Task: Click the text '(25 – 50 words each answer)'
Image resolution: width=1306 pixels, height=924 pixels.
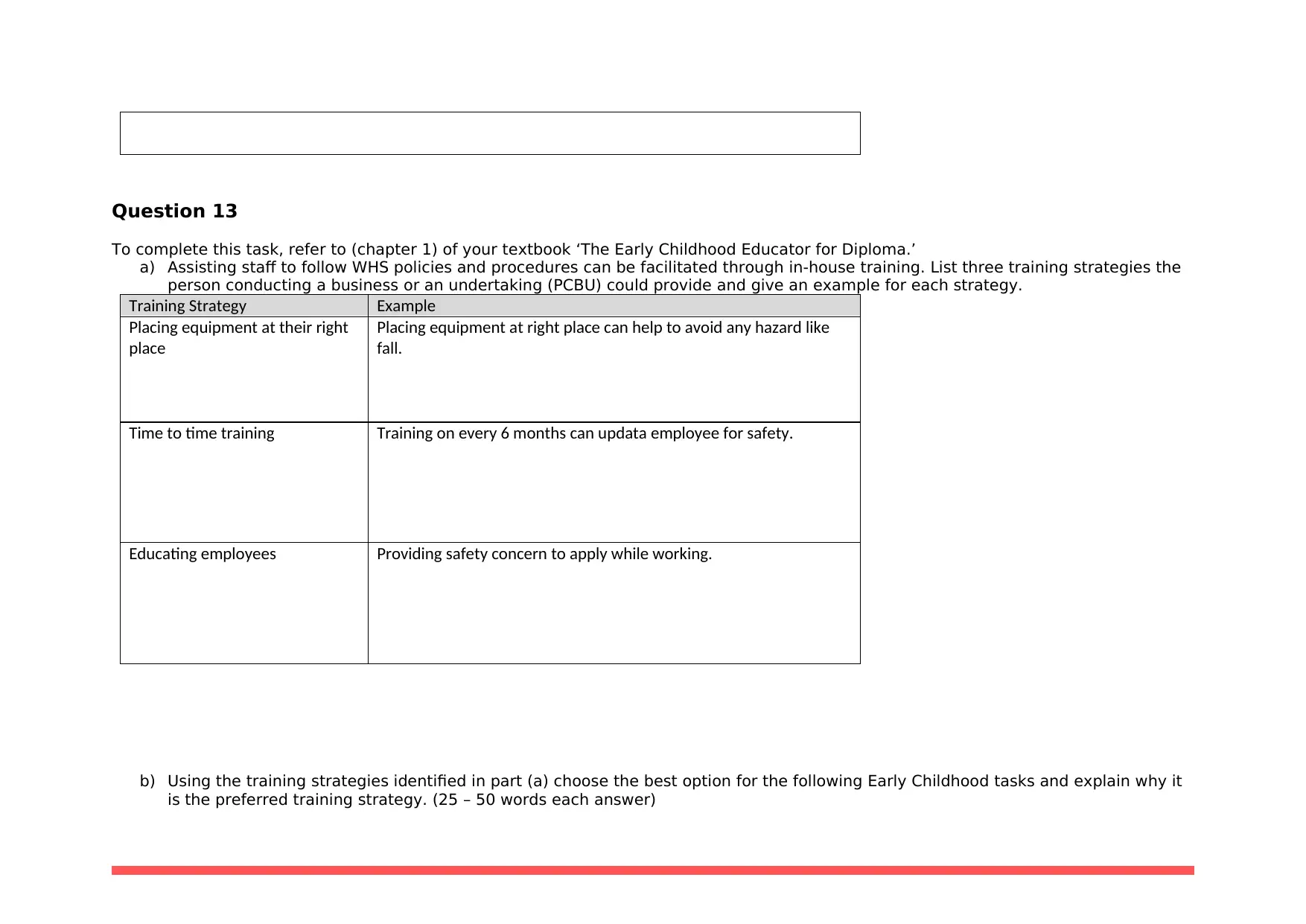Action: coord(544,800)
